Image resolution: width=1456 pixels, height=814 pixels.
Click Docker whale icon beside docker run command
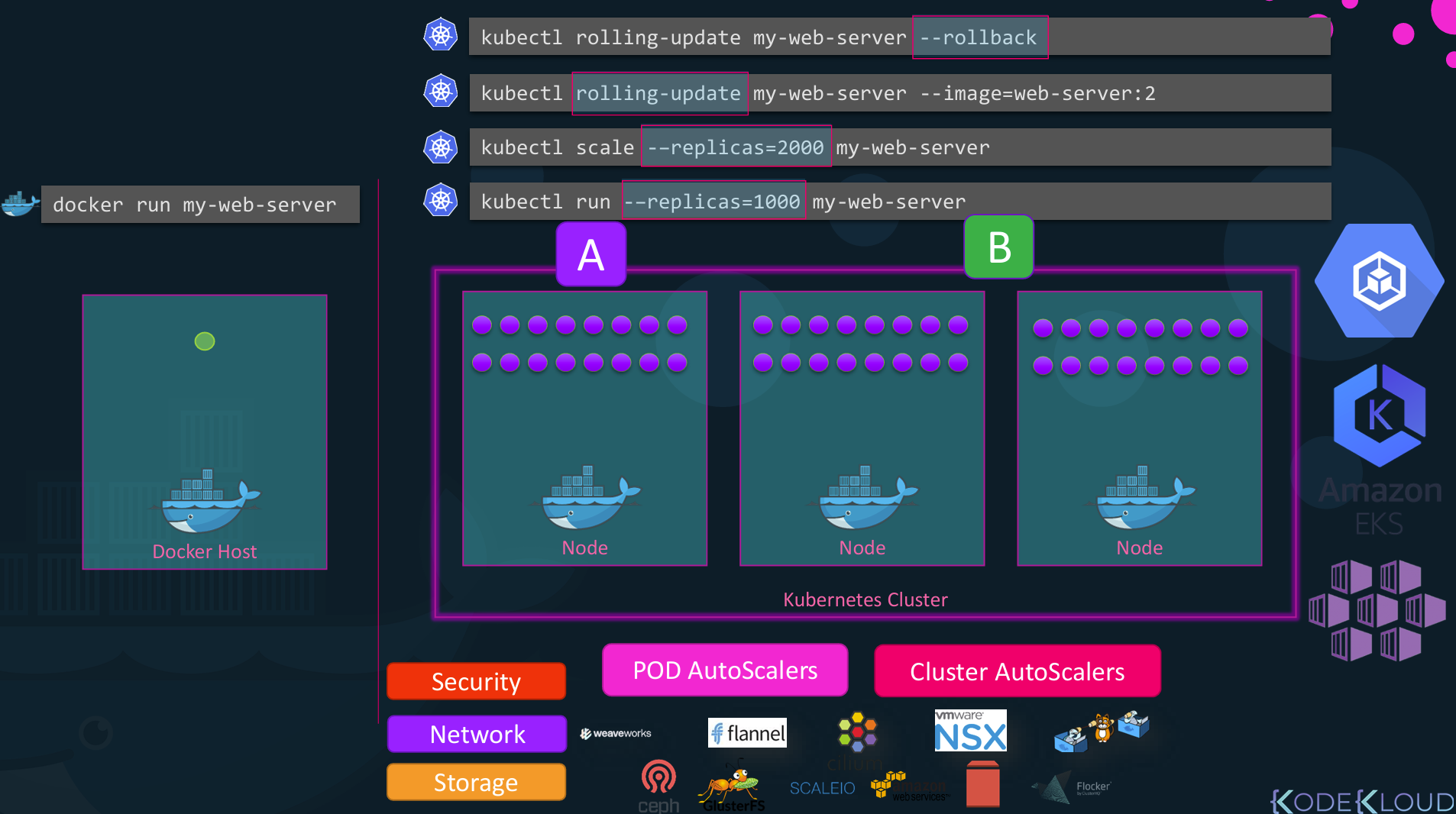(21, 204)
